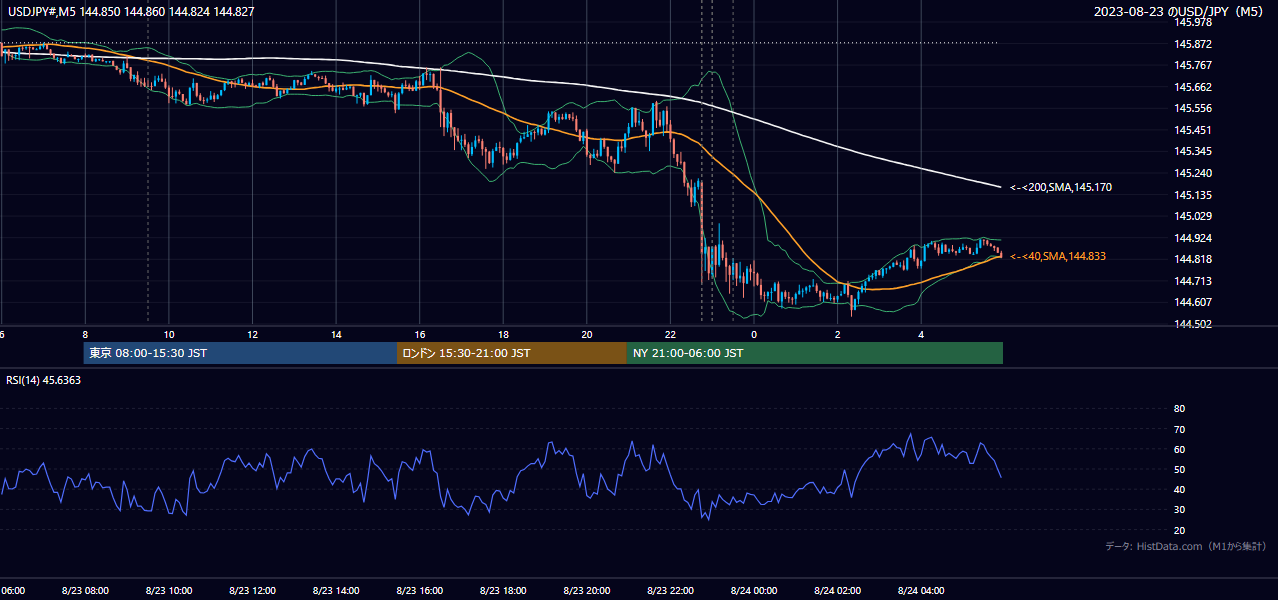Viewport: 1278px width, 600px height.
Task: Click the 8/23 14:00 bottom time label
Action: 335,590
